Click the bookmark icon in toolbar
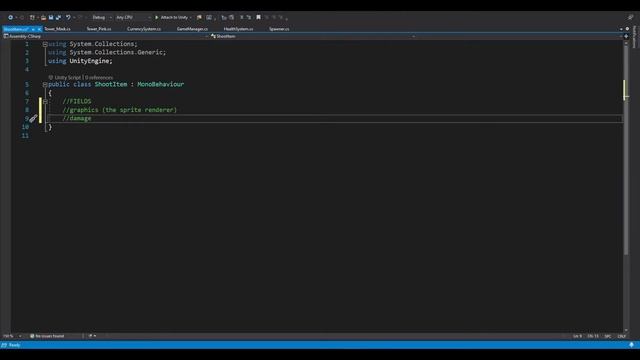640x360 pixels. (x=258, y=18)
